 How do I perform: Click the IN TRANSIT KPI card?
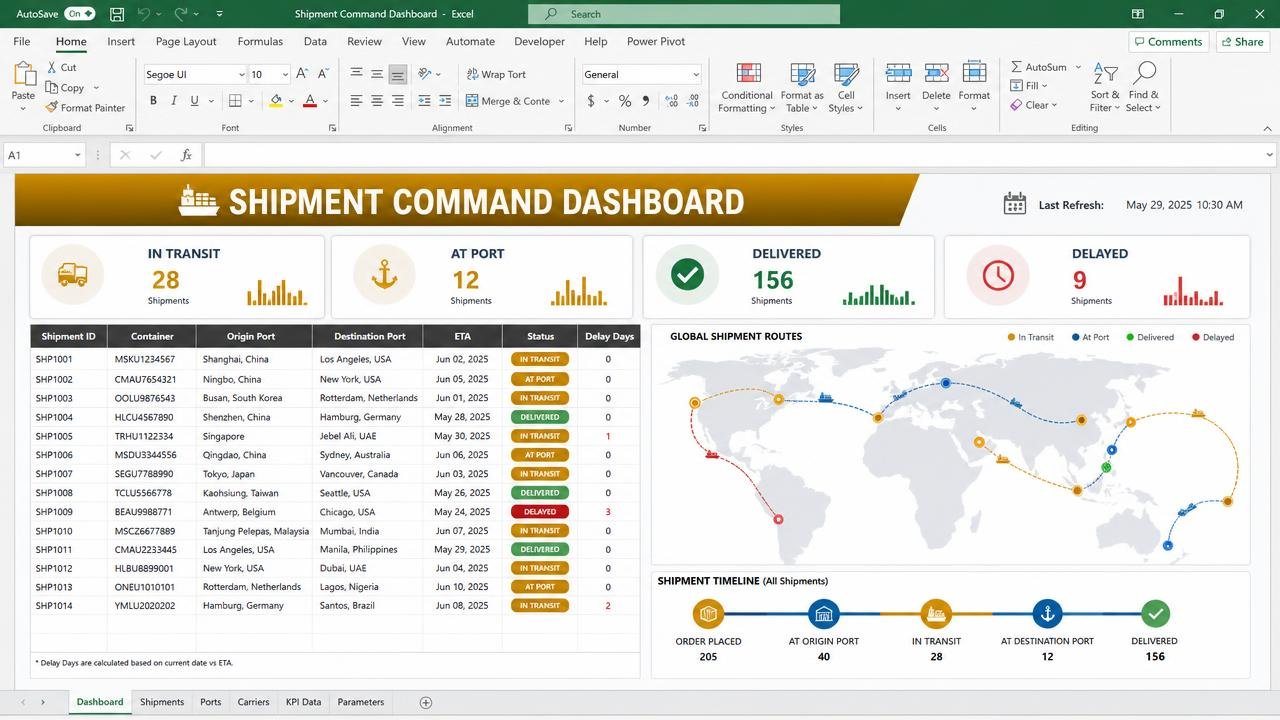point(177,276)
